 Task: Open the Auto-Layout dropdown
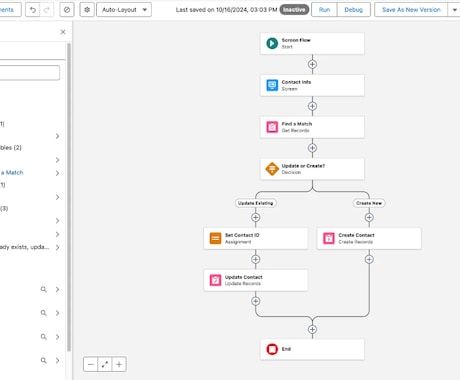coord(124,10)
